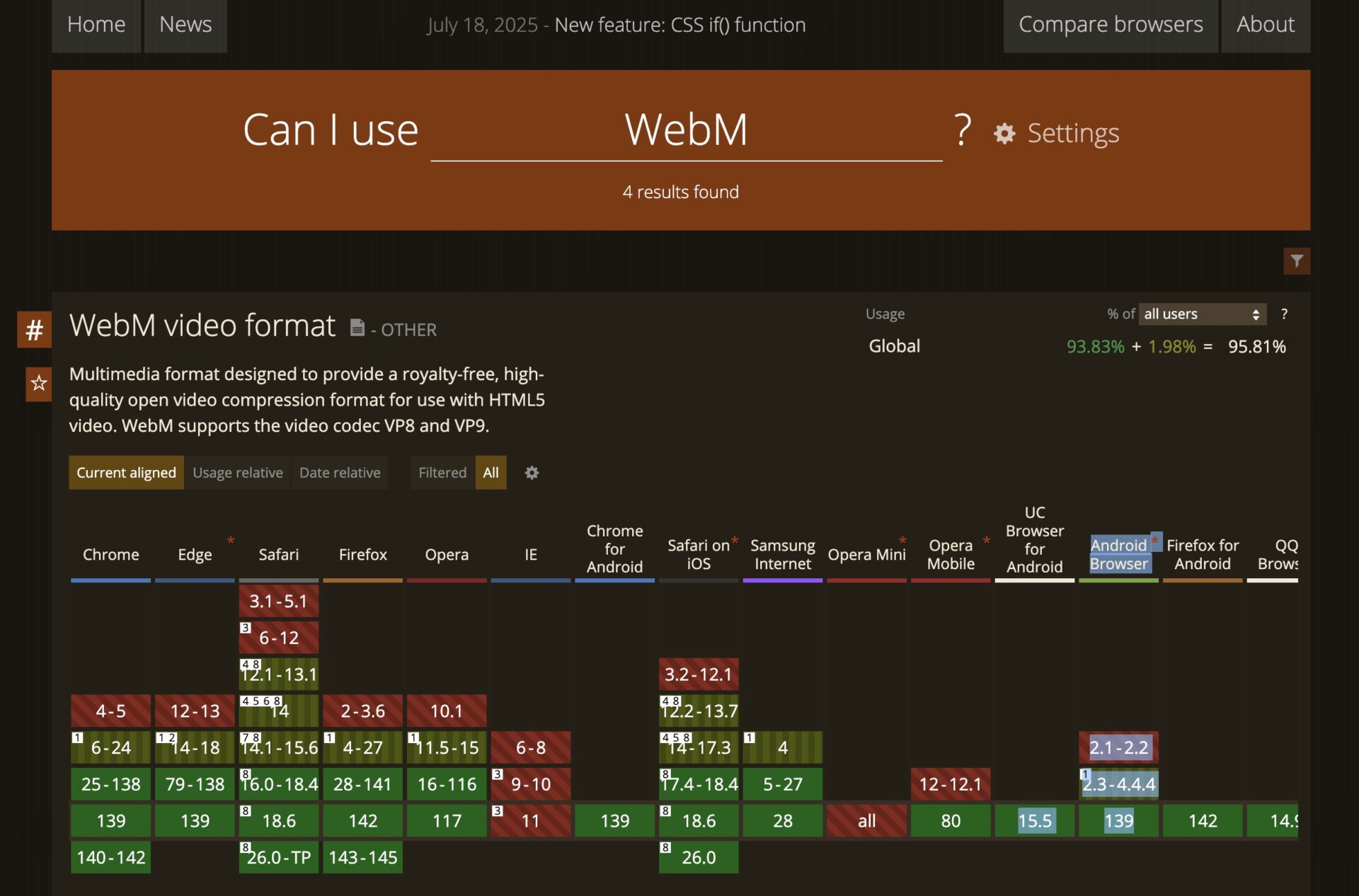The width and height of the screenshot is (1359, 896).
Task: Select Firefox 143-145 cell
Action: pos(362,858)
